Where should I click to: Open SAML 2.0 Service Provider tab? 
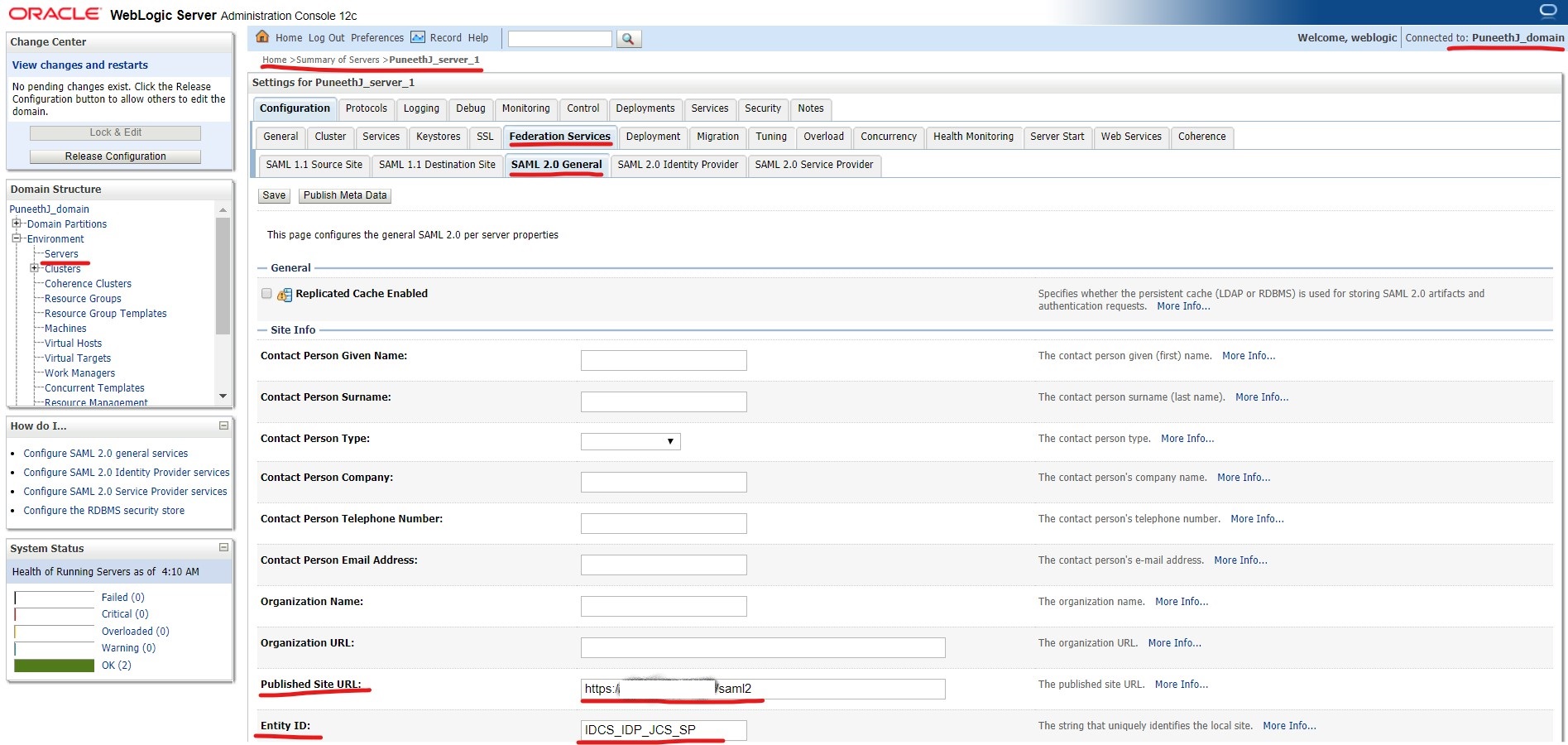tap(814, 165)
